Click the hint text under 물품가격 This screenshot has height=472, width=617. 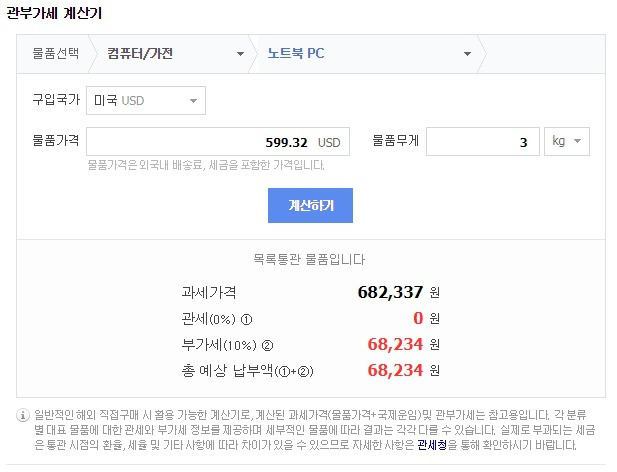(206, 165)
